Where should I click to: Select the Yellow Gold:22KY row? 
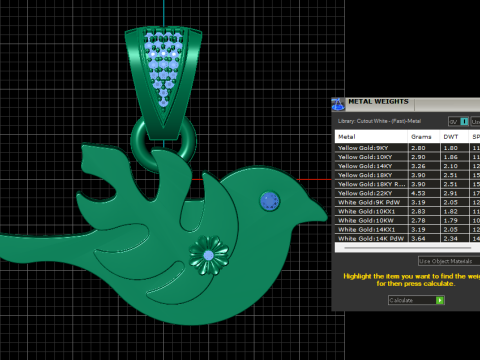(x=407, y=193)
